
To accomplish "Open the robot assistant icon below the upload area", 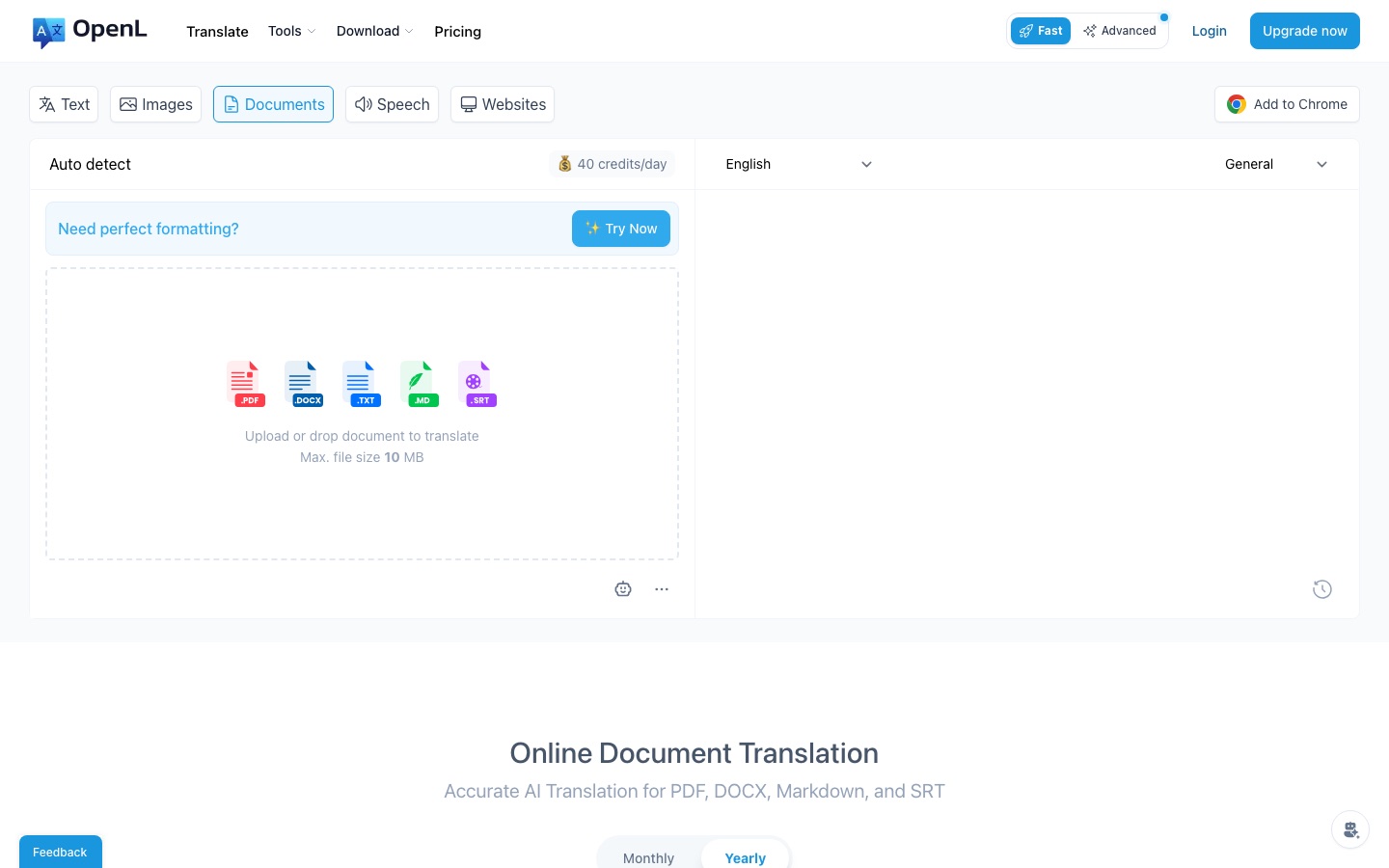I will click(x=623, y=589).
